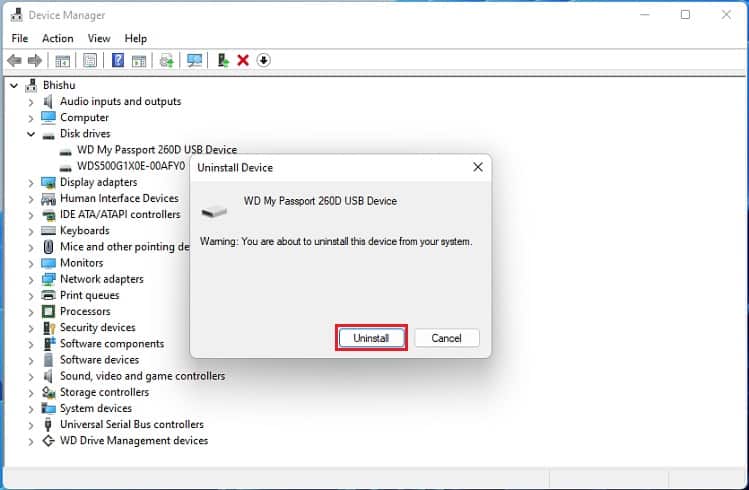749x490 pixels.
Task: Click the Disk drives category icon
Action: (x=48, y=135)
